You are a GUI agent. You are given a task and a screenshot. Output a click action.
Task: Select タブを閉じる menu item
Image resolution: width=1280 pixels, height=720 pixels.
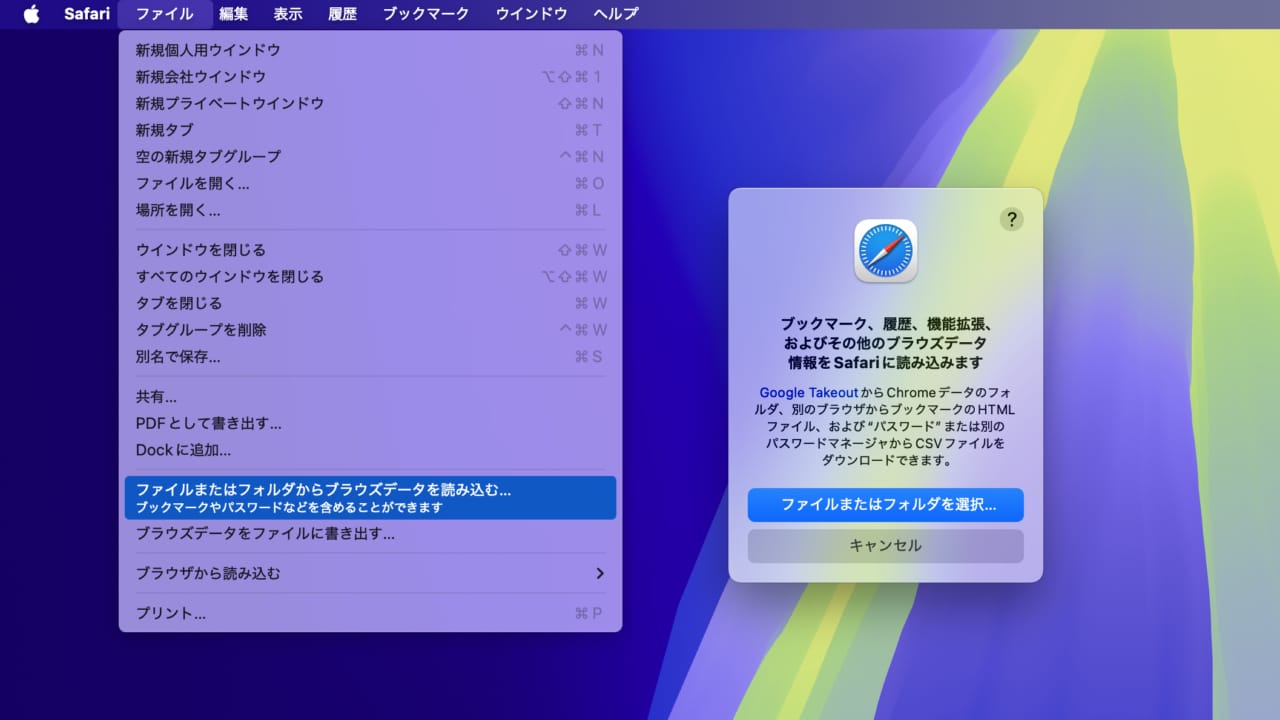point(370,303)
